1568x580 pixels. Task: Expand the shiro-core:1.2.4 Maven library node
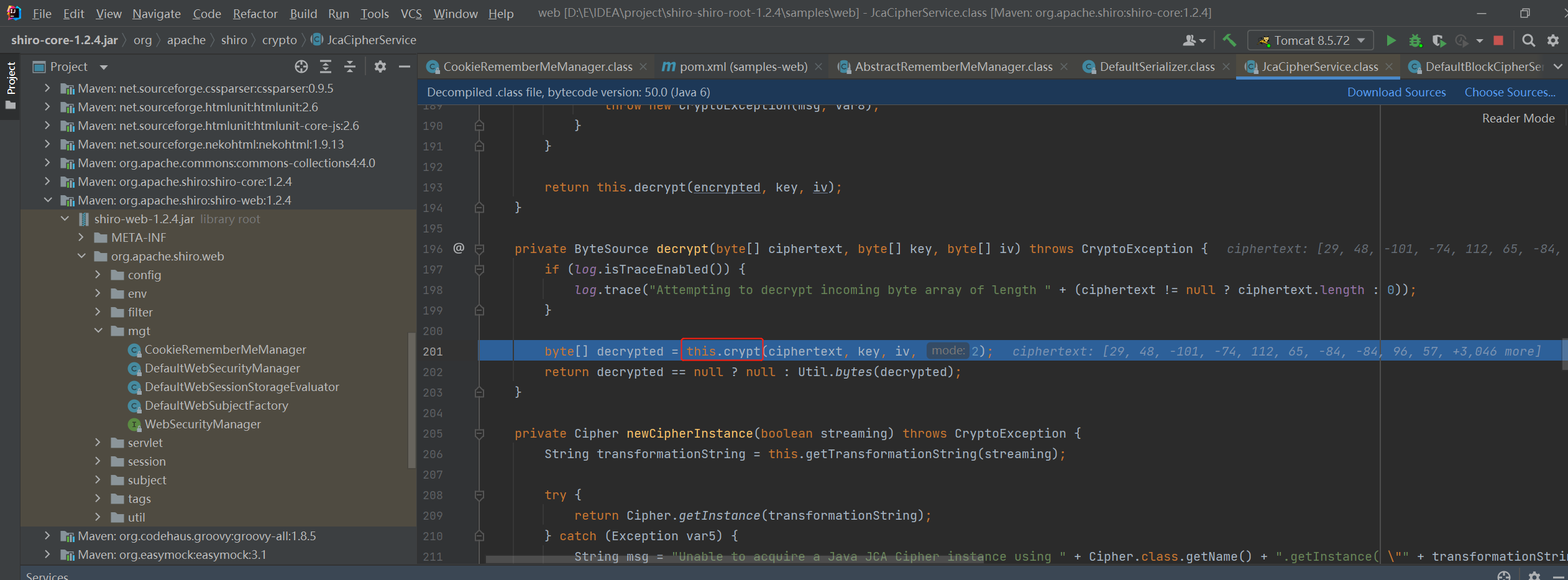coord(48,182)
